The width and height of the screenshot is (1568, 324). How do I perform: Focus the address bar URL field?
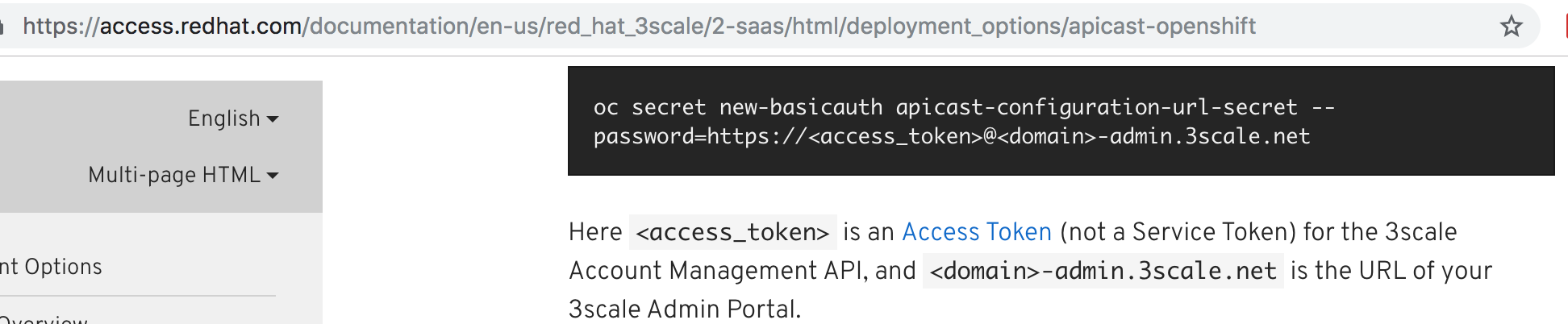coord(726,27)
